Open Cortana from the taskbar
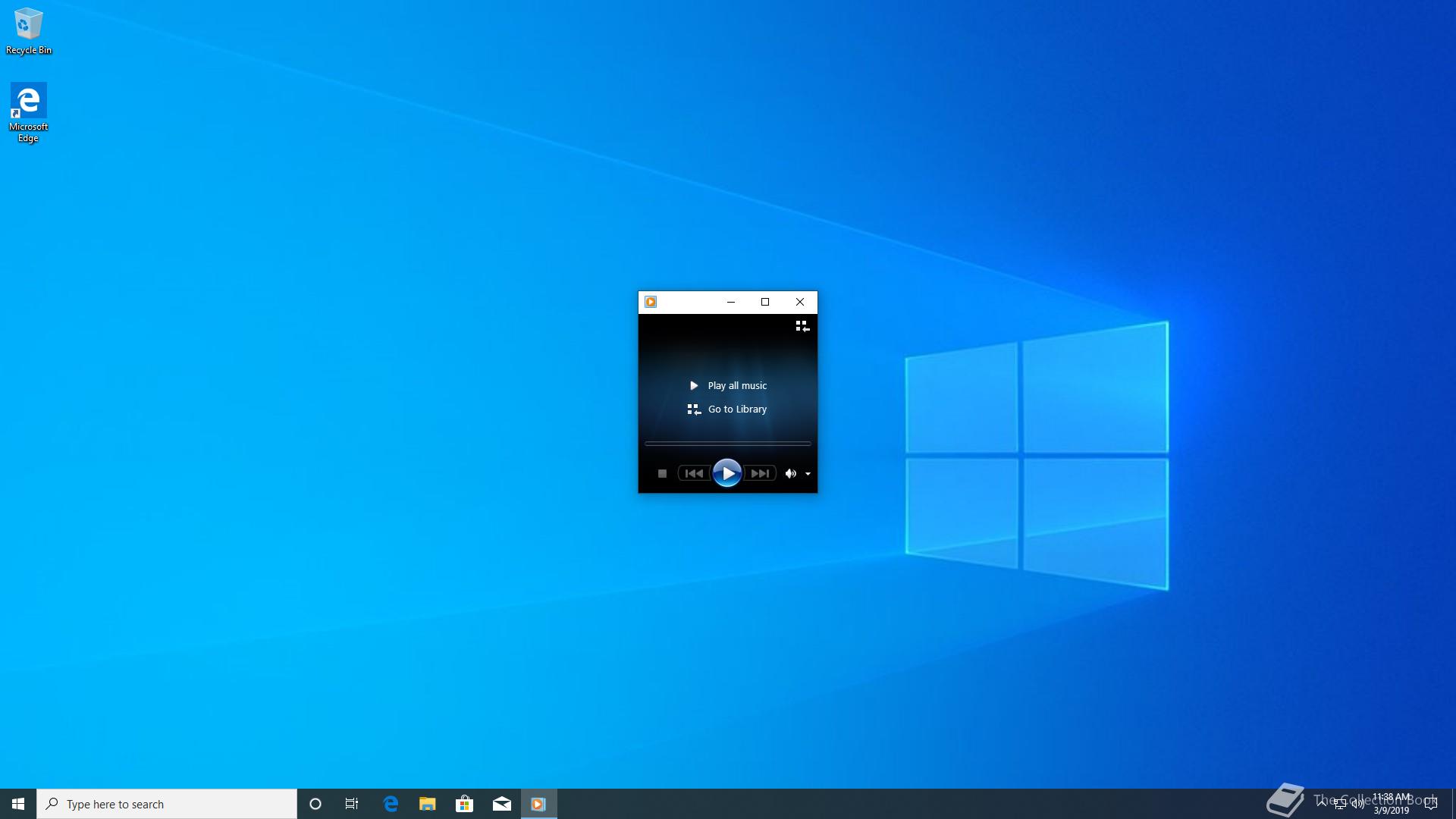Screen dimensions: 1456x819 coord(315,804)
